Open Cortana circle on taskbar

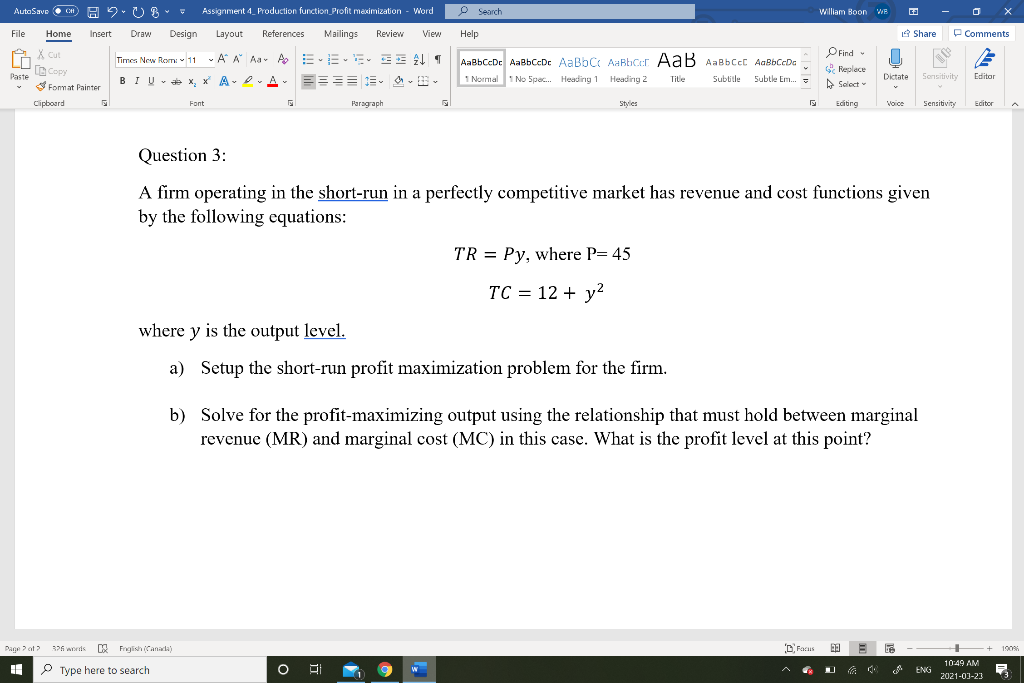click(283, 669)
